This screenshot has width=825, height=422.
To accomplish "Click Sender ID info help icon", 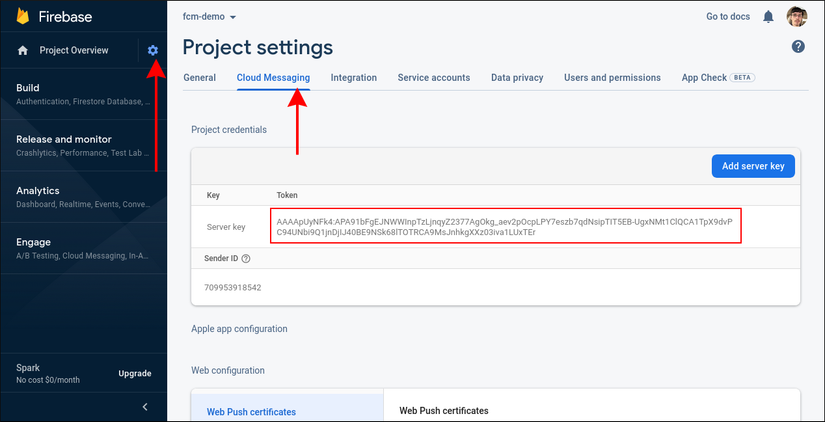I will [x=246, y=258].
